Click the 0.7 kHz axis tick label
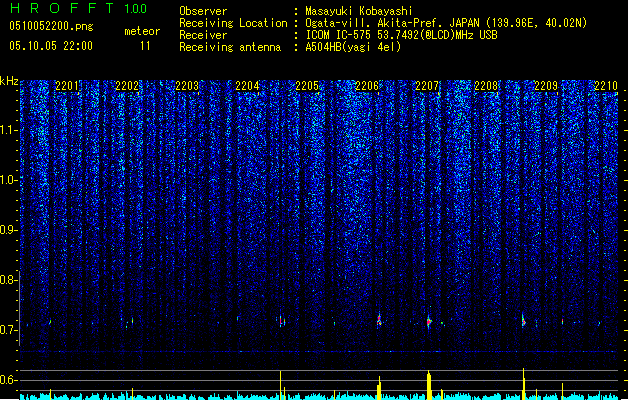 (x=8, y=330)
